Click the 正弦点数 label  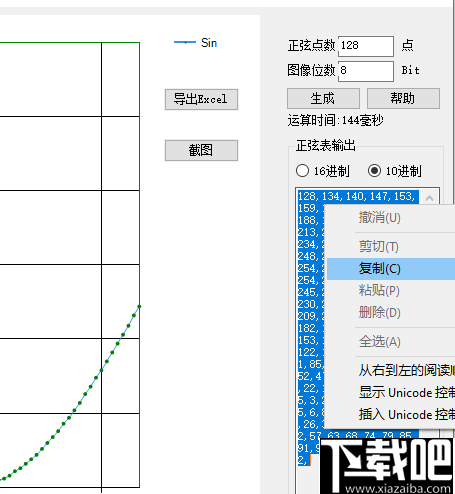pos(311,46)
